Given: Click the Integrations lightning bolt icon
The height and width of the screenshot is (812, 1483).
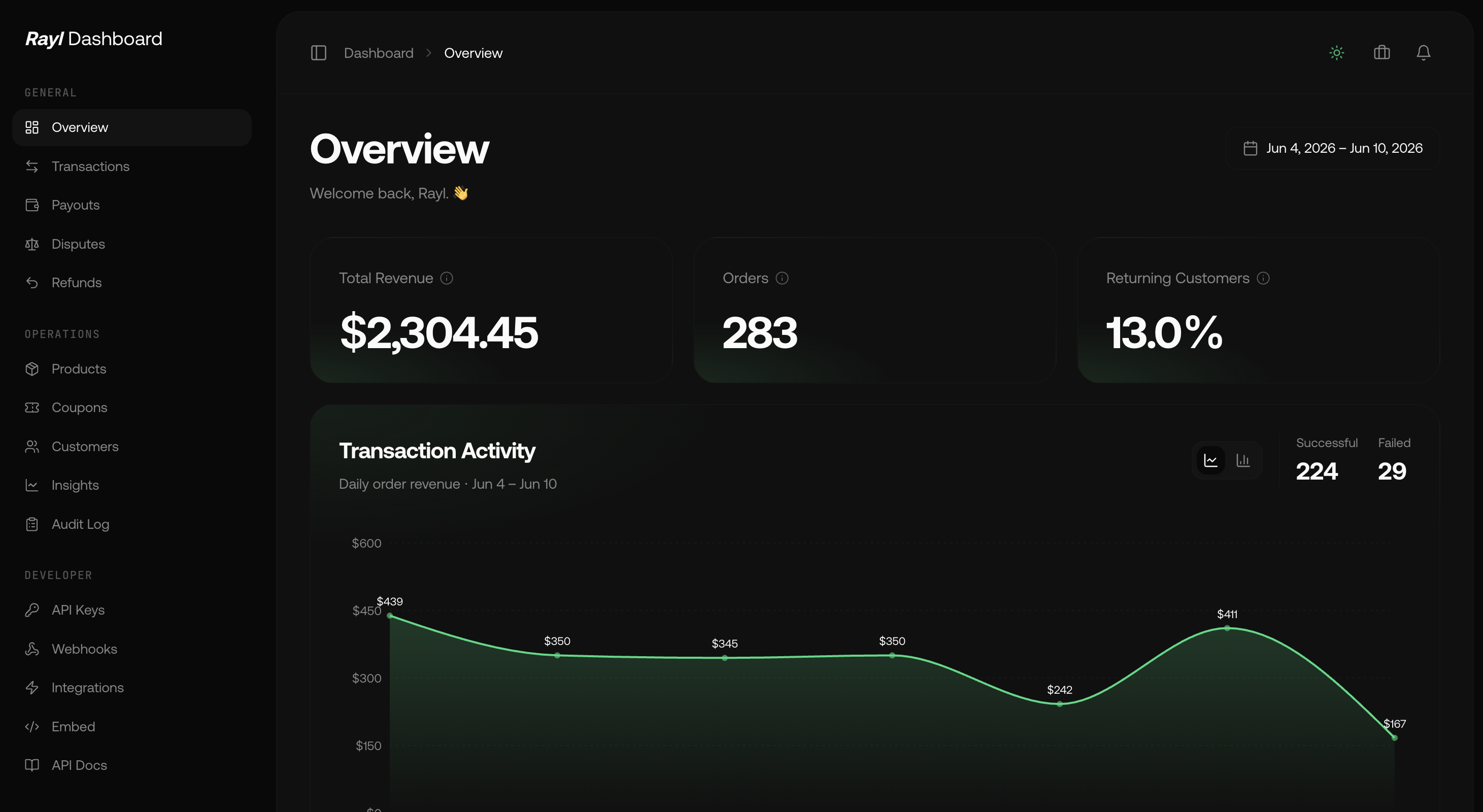Looking at the screenshot, I should [32, 688].
